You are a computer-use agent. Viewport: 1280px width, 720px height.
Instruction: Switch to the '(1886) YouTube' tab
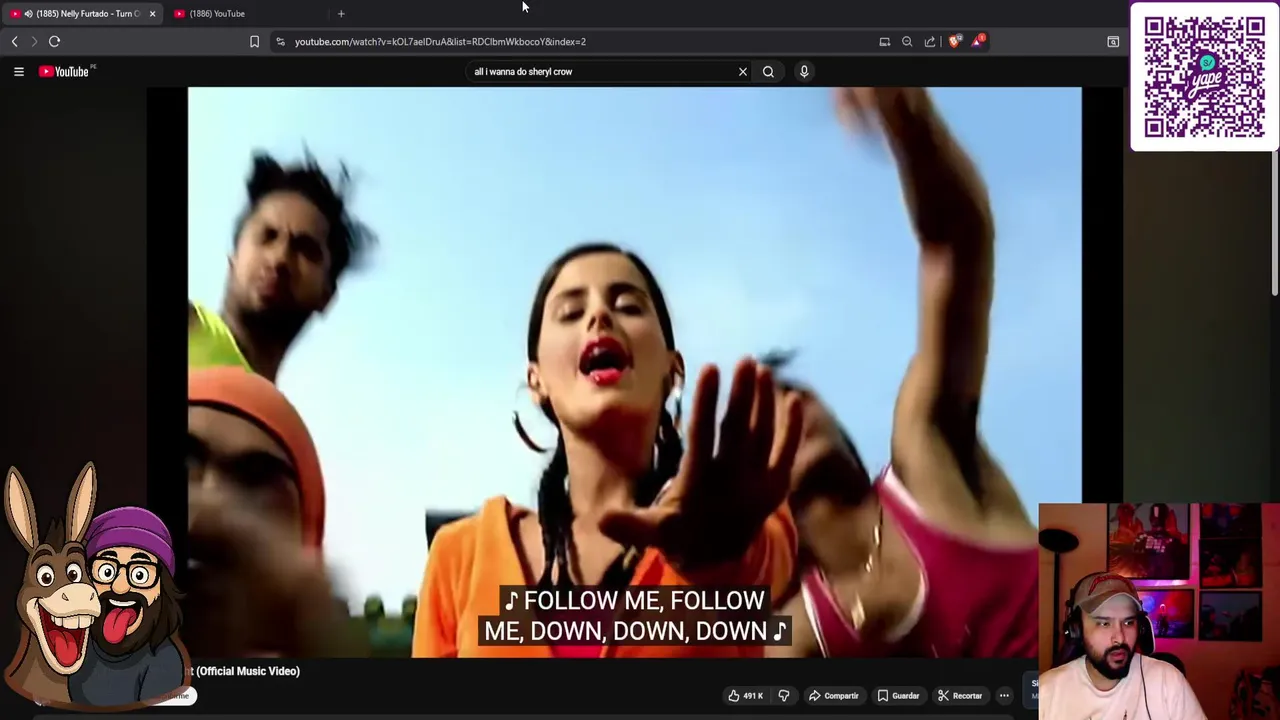click(x=217, y=13)
